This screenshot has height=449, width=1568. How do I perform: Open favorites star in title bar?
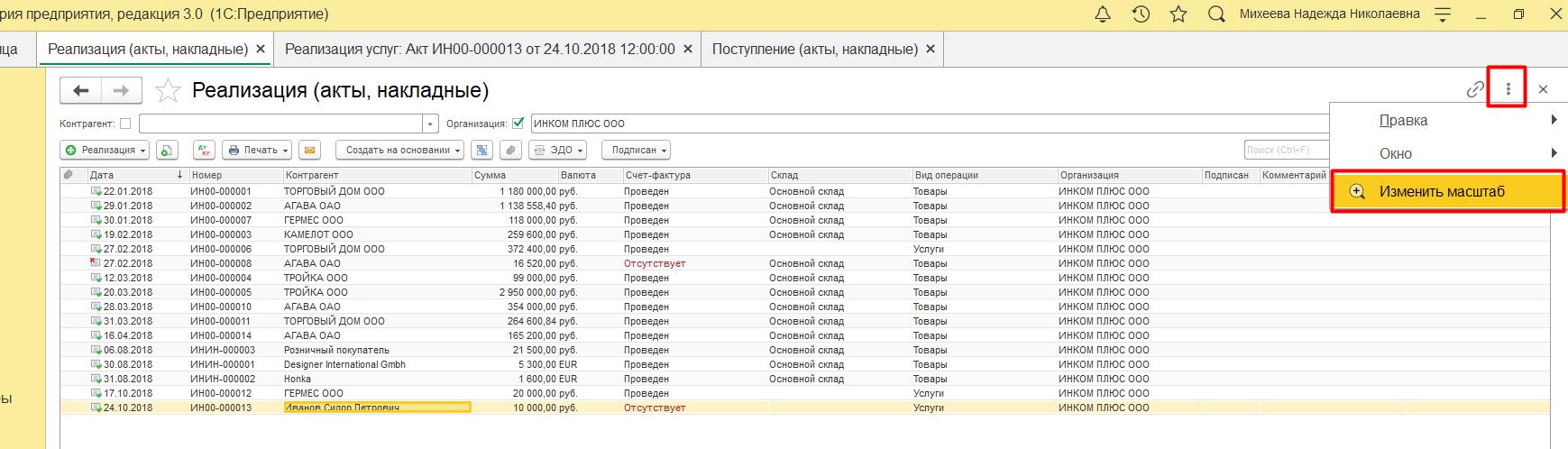tap(1178, 14)
